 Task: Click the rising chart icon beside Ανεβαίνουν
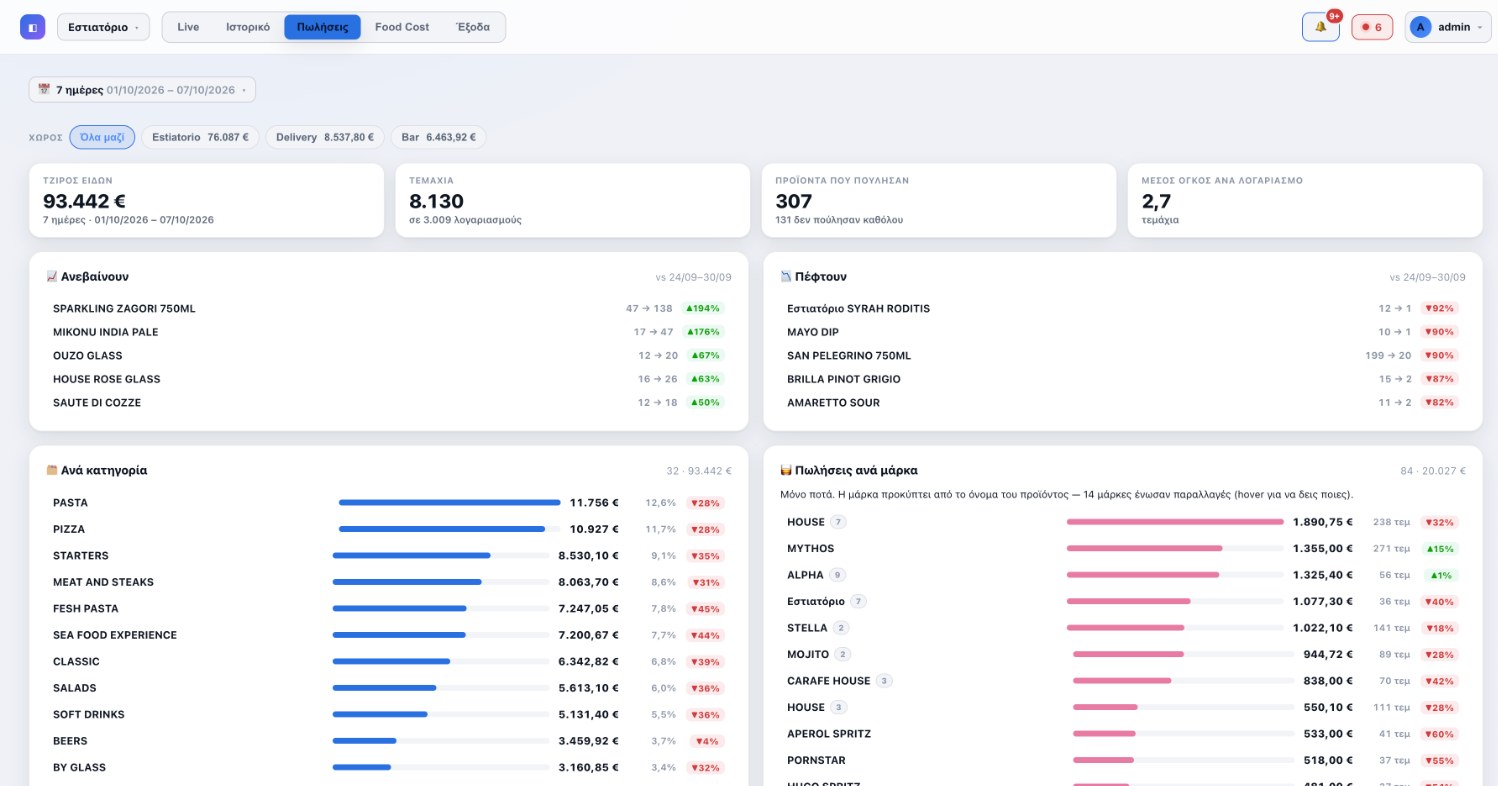[x=52, y=277]
